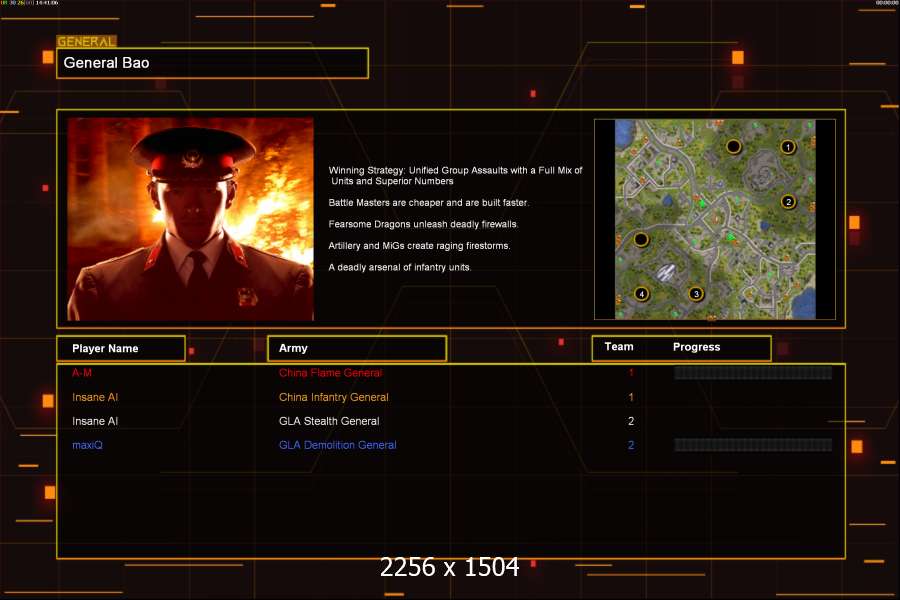
Task: Click start position 1 on the minimap
Action: [788, 147]
